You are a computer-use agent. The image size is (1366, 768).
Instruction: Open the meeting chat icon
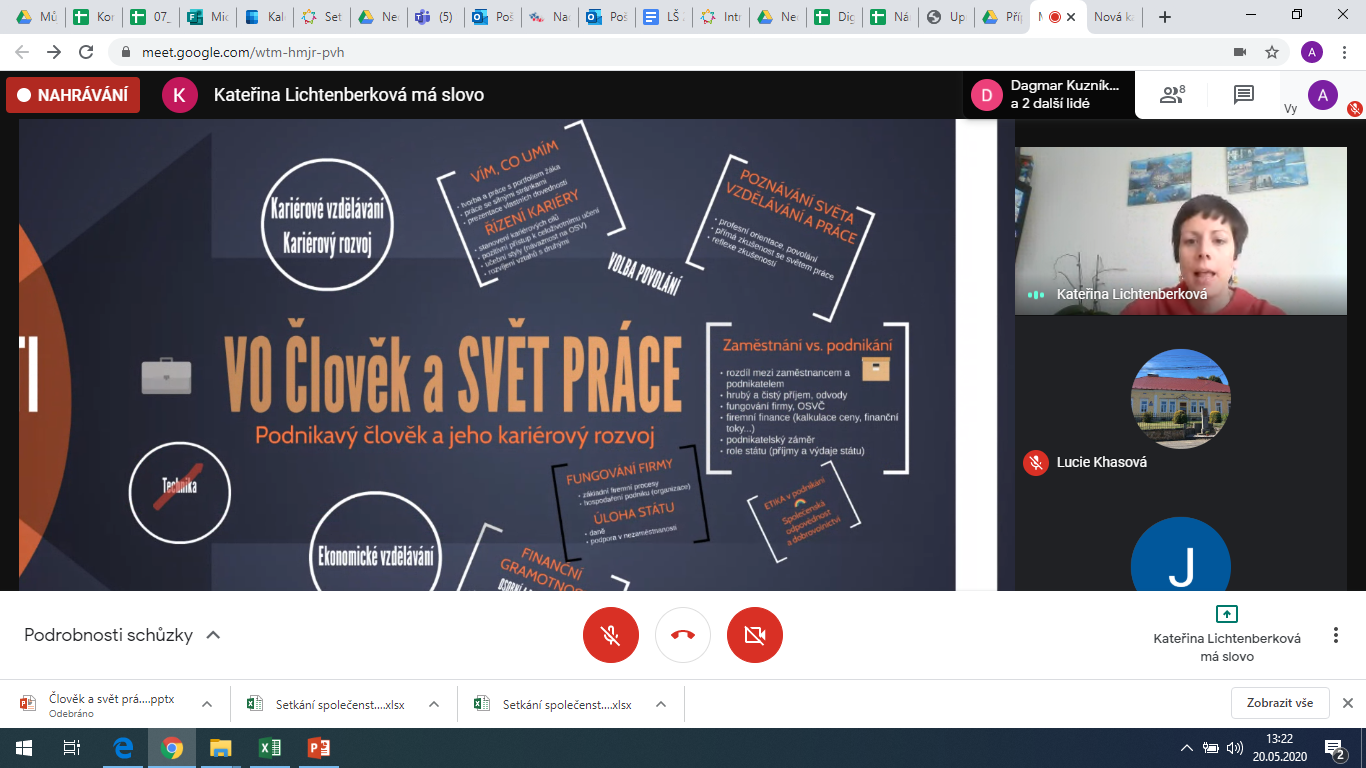tap(1243, 95)
